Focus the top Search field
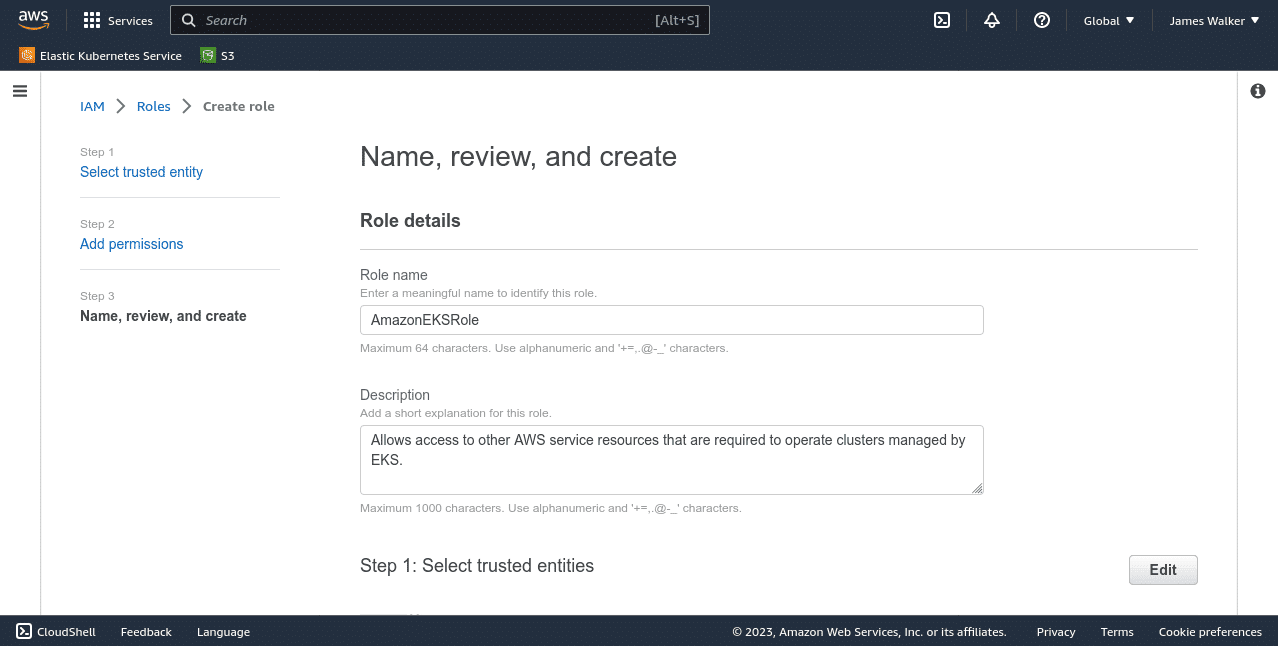 pos(440,20)
